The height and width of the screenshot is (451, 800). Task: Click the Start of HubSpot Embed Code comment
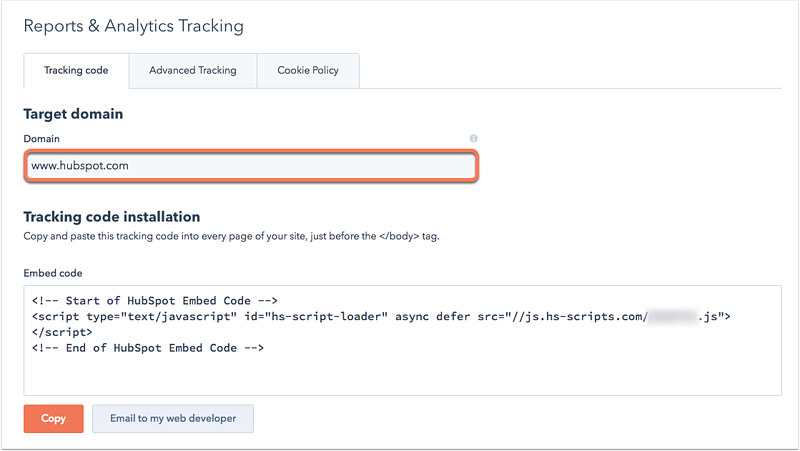click(x=154, y=300)
